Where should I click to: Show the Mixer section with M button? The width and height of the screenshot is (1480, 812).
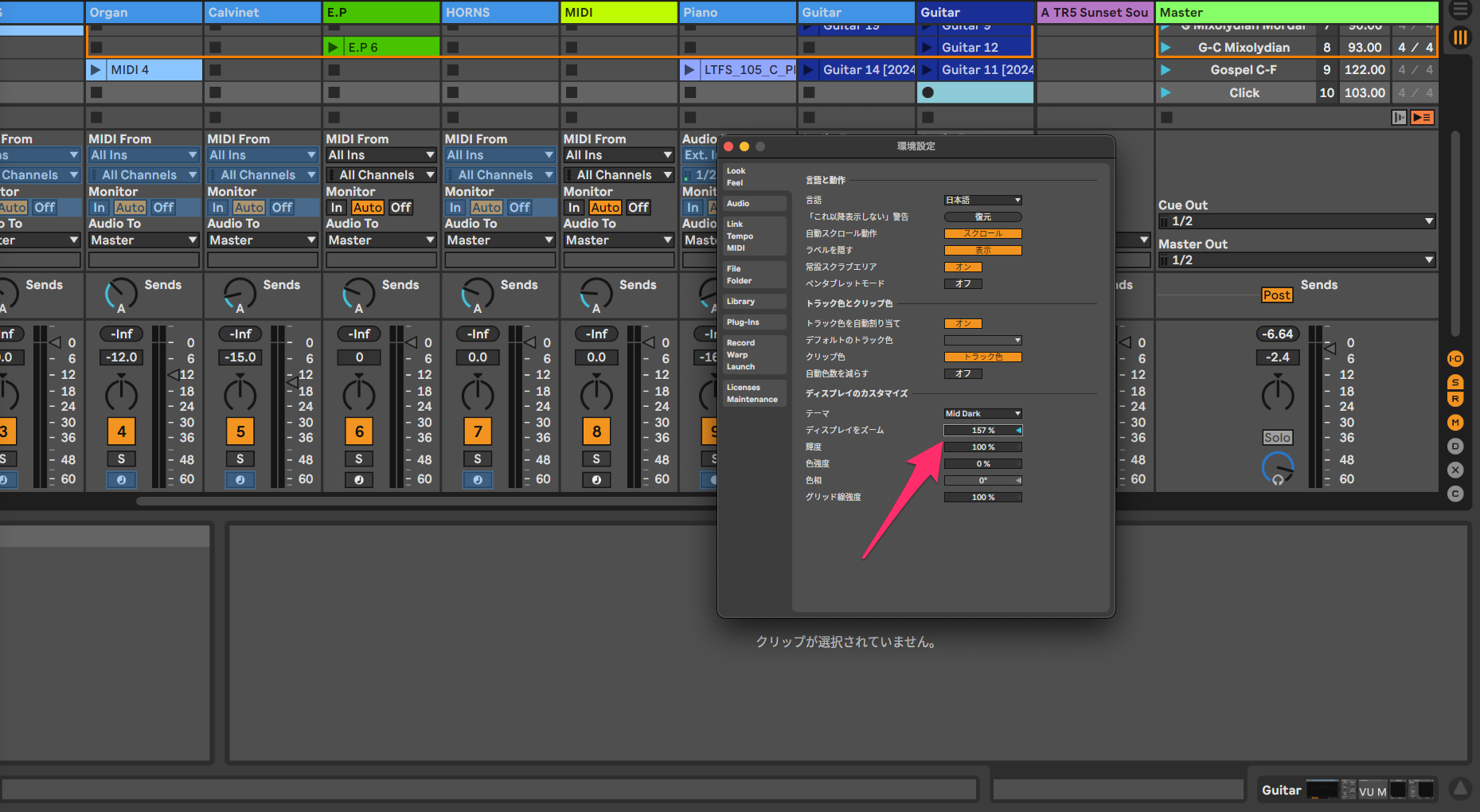(1455, 423)
